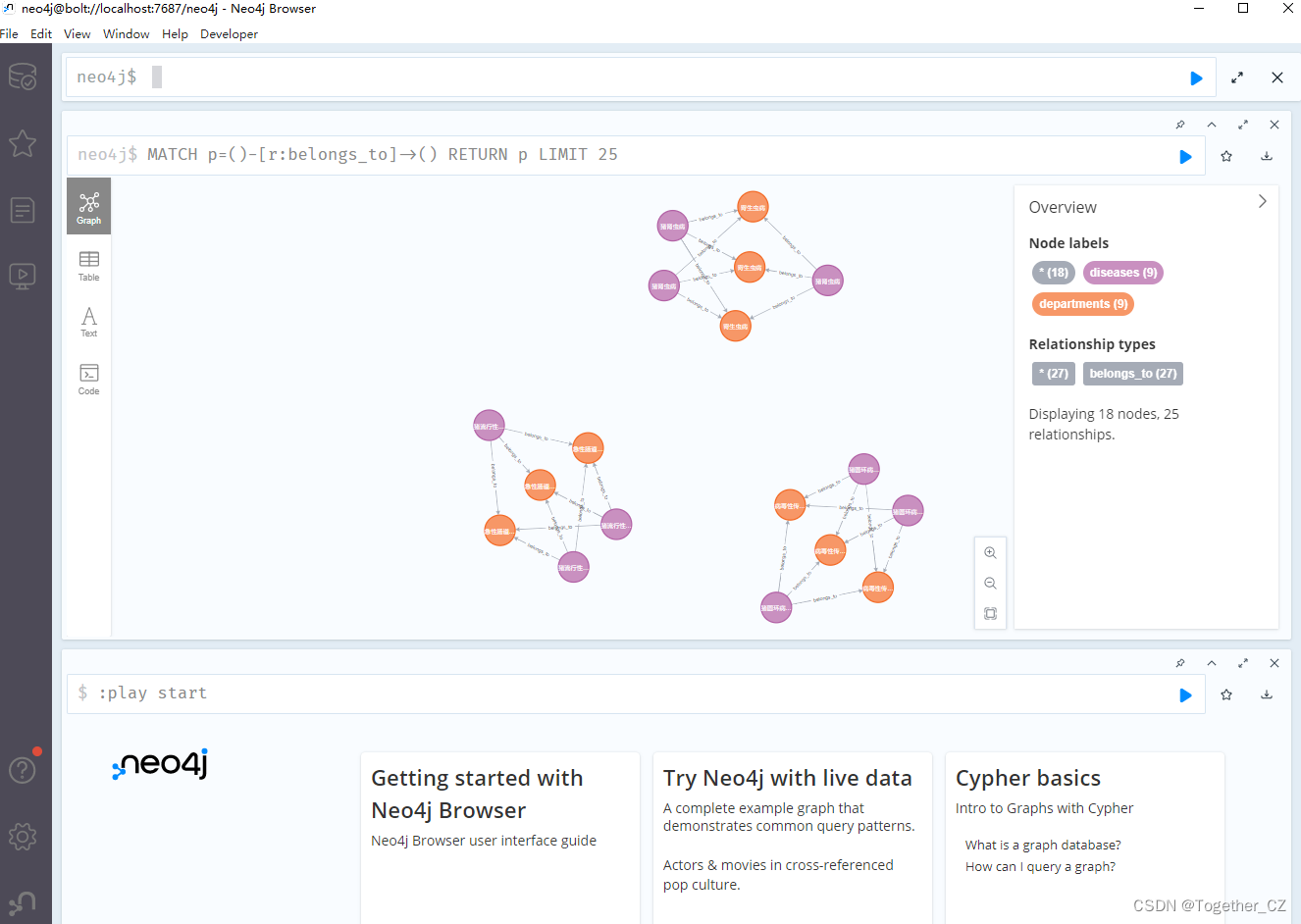Select the belongs_to (27) relationship type

(1133, 374)
